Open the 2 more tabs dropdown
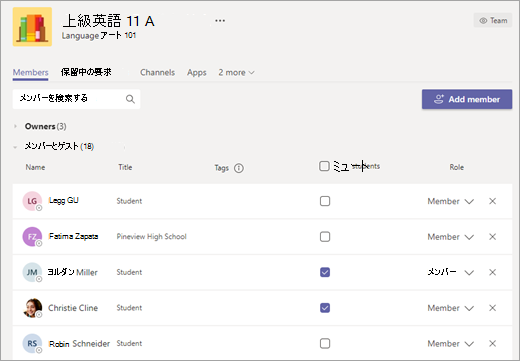520x361 pixels. pyautogui.click(x=236, y=73)
